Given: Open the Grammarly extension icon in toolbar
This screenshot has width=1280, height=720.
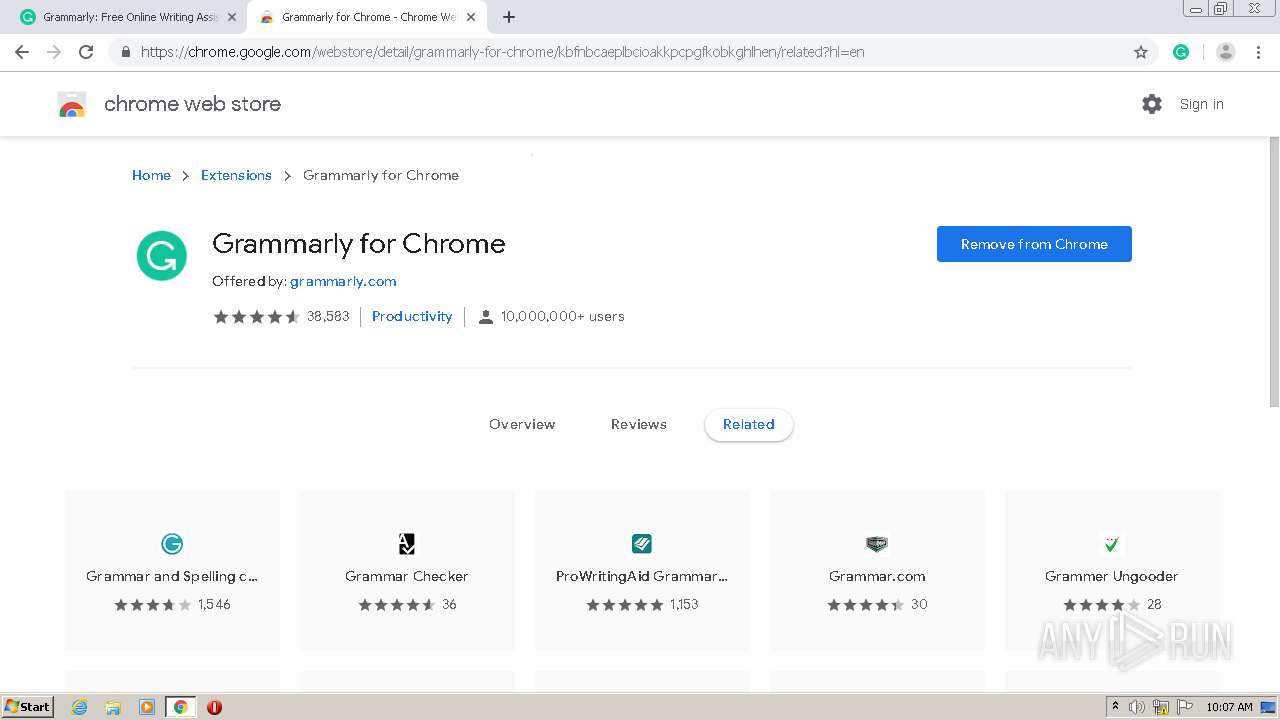Looking at the screenshot, I should coord(1181,52).
